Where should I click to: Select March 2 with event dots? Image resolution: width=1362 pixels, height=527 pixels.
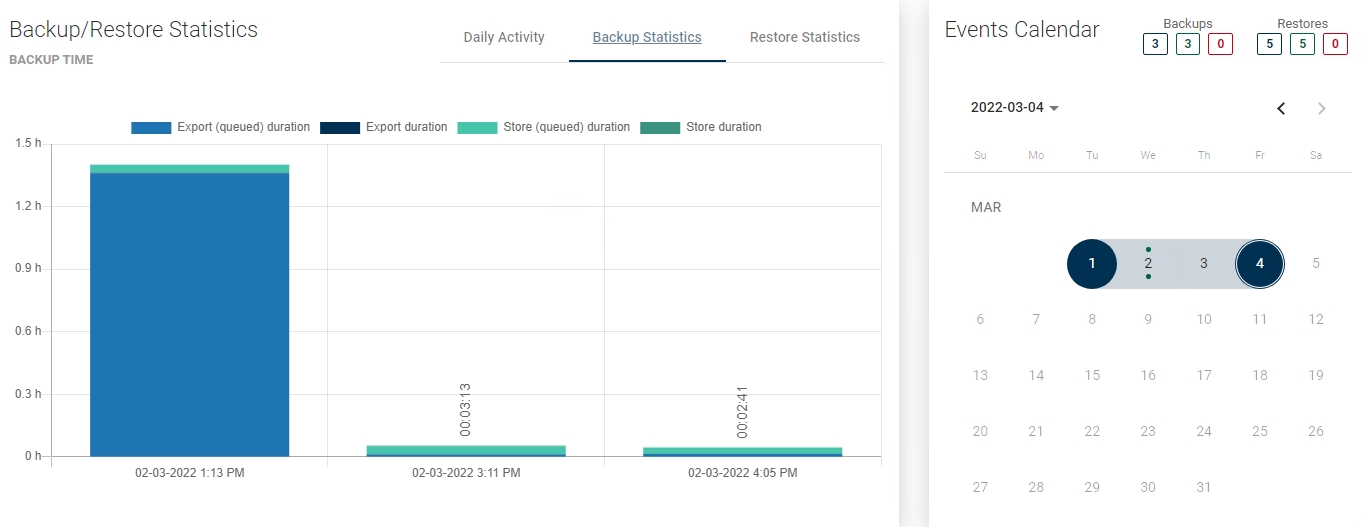pyautogui.click(x=1148, y=264)
